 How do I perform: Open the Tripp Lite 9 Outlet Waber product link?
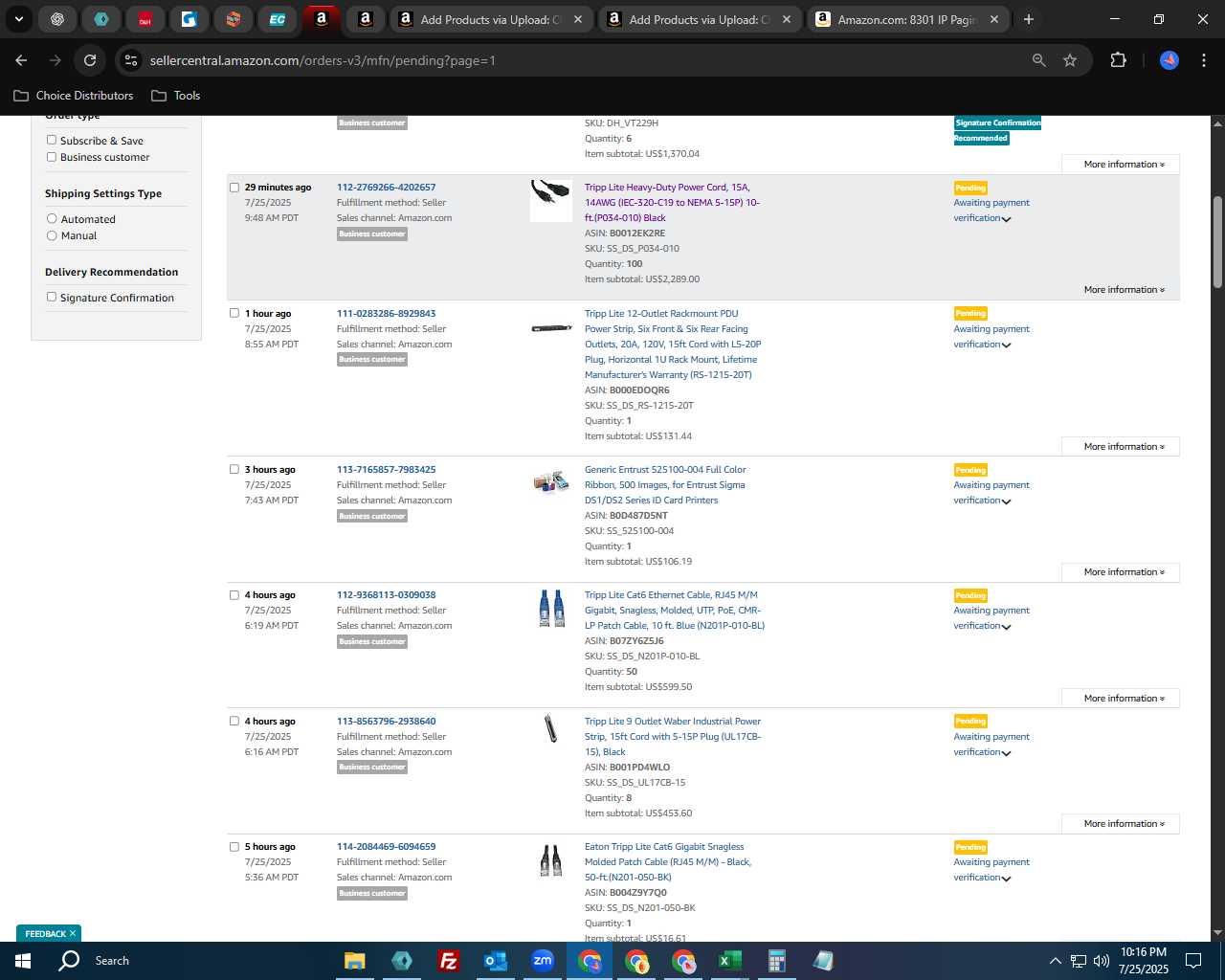[x=673, y=737]
